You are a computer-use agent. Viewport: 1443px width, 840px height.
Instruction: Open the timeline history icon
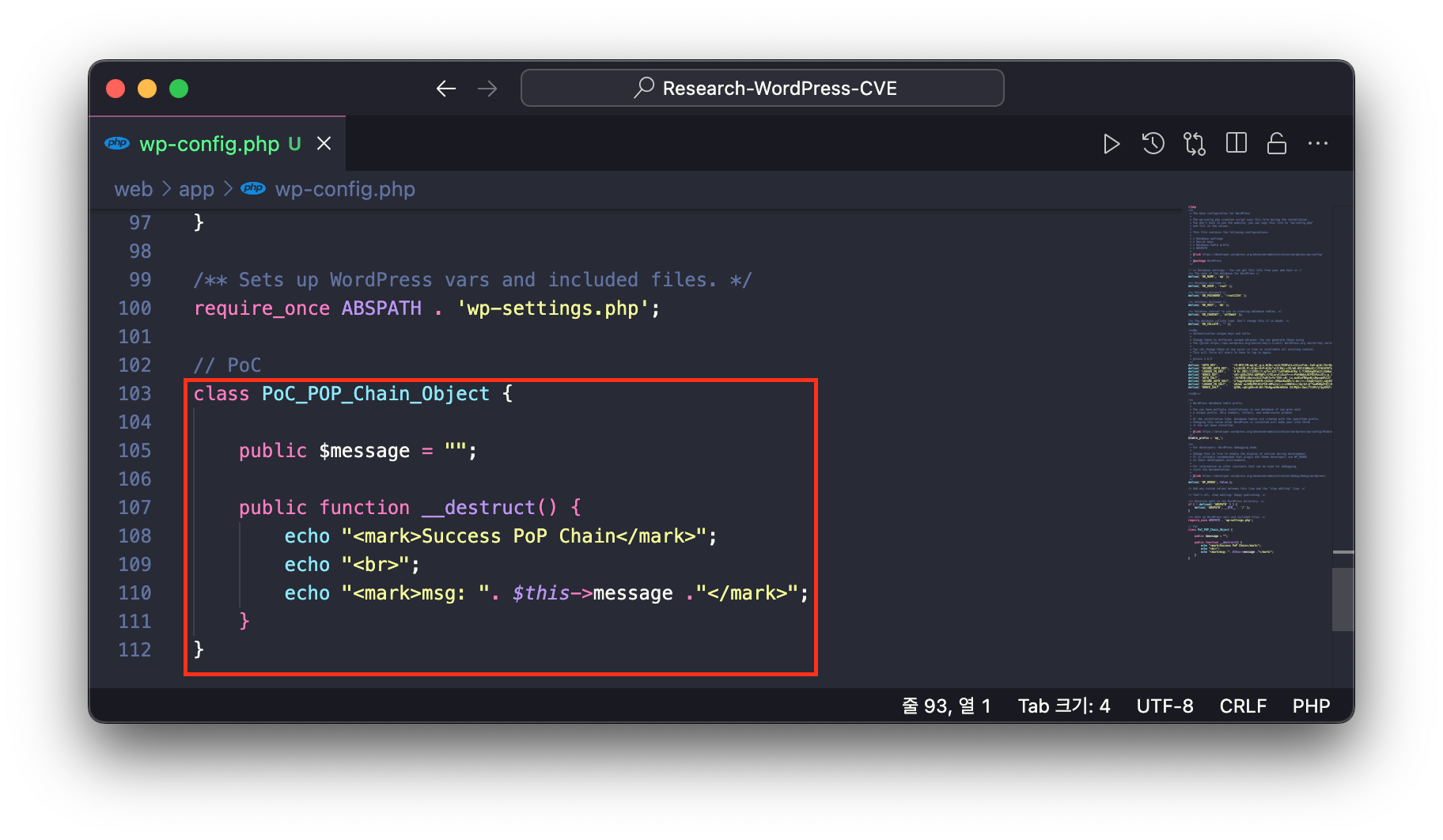[x=1153, y=144]
